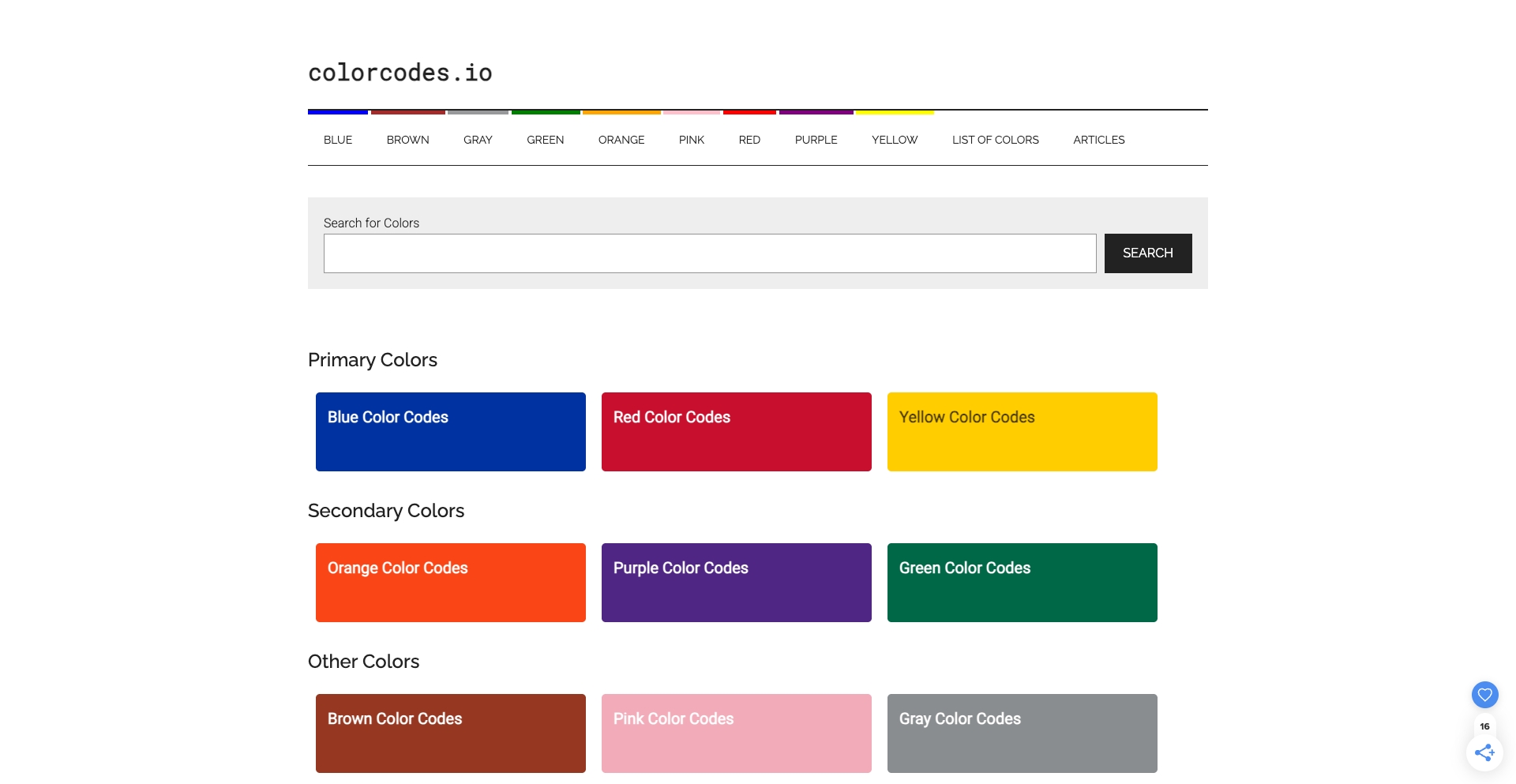Screen dimensions: 1516x784
Task: Open the Blue Color Codes card
Action: (450, 431)
